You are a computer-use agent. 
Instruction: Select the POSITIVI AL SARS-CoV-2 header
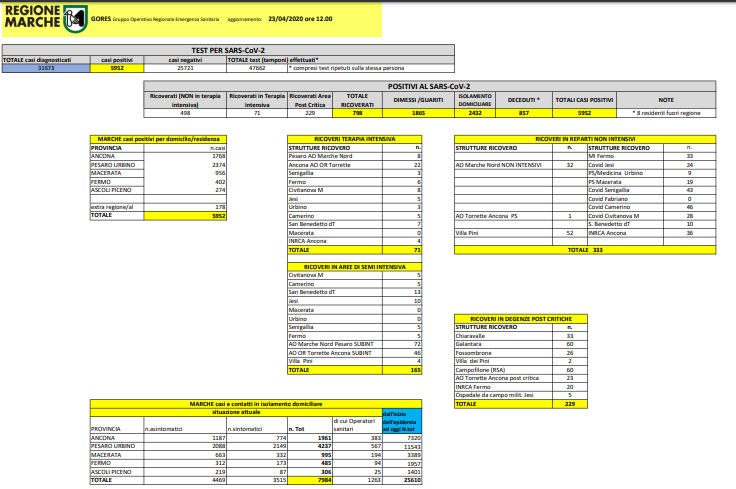tap(429, 86)
